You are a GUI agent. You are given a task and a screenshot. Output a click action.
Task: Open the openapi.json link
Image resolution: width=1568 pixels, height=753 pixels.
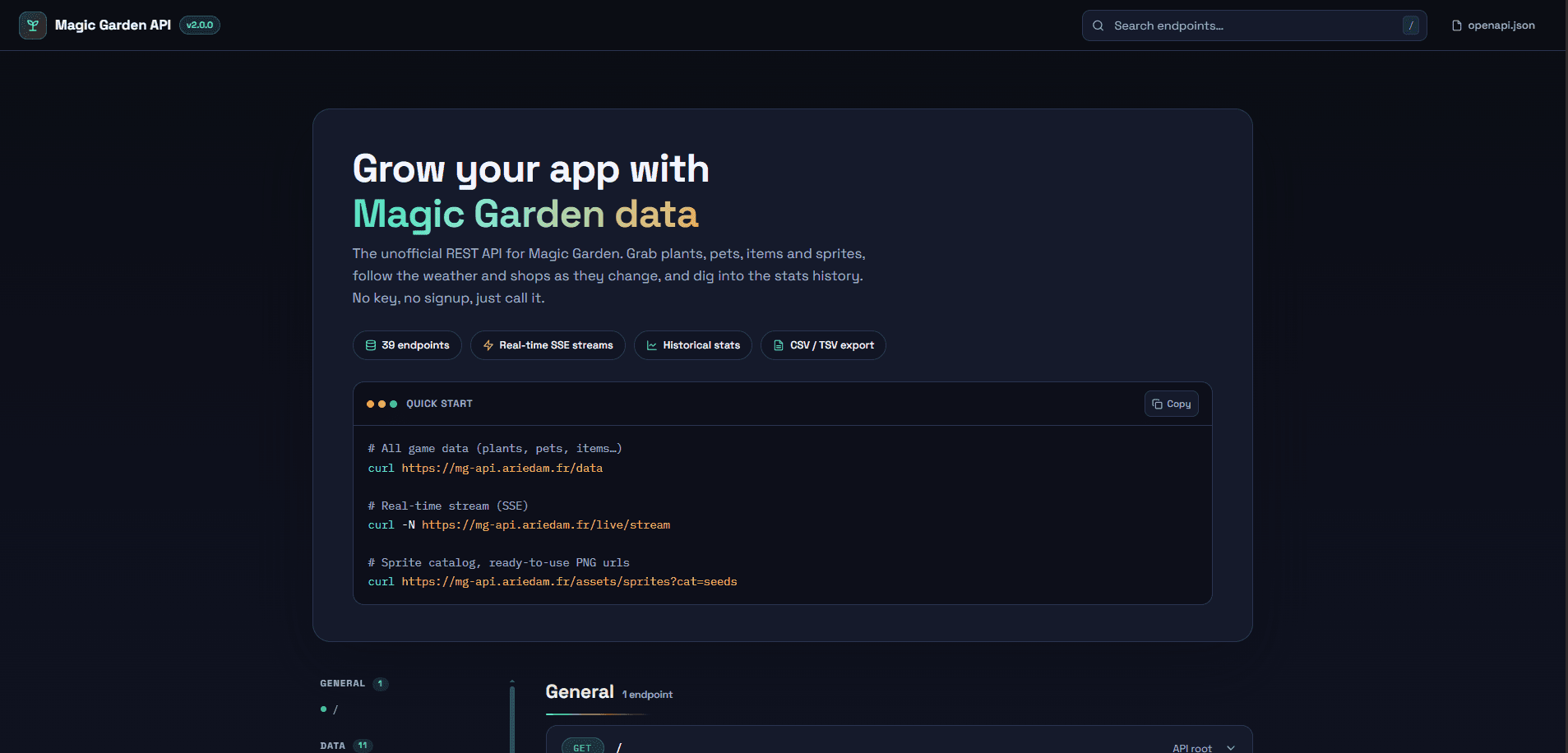(1493, 25)
